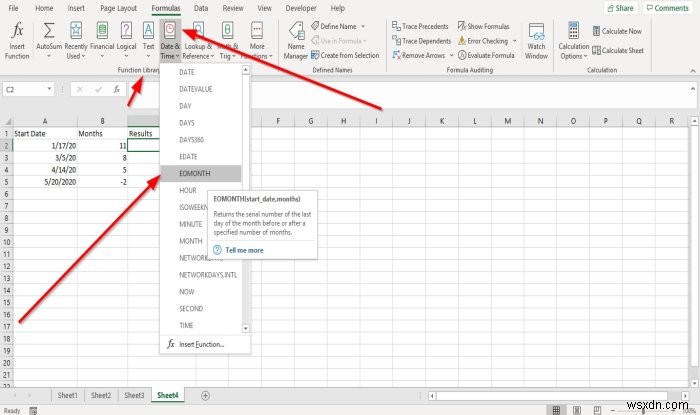Open Evaluate Formula
The image size is (700, 415).
[x=486, y=55]
